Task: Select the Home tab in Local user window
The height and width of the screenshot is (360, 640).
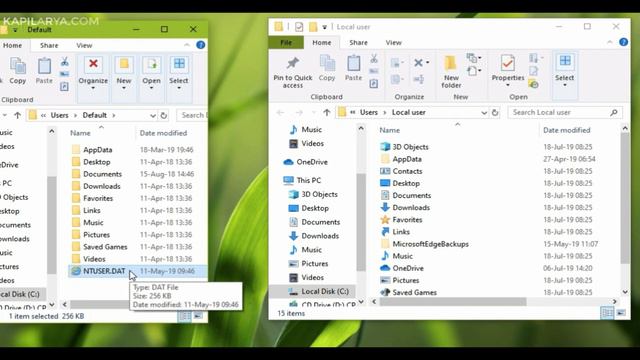Action: point(322,42)
